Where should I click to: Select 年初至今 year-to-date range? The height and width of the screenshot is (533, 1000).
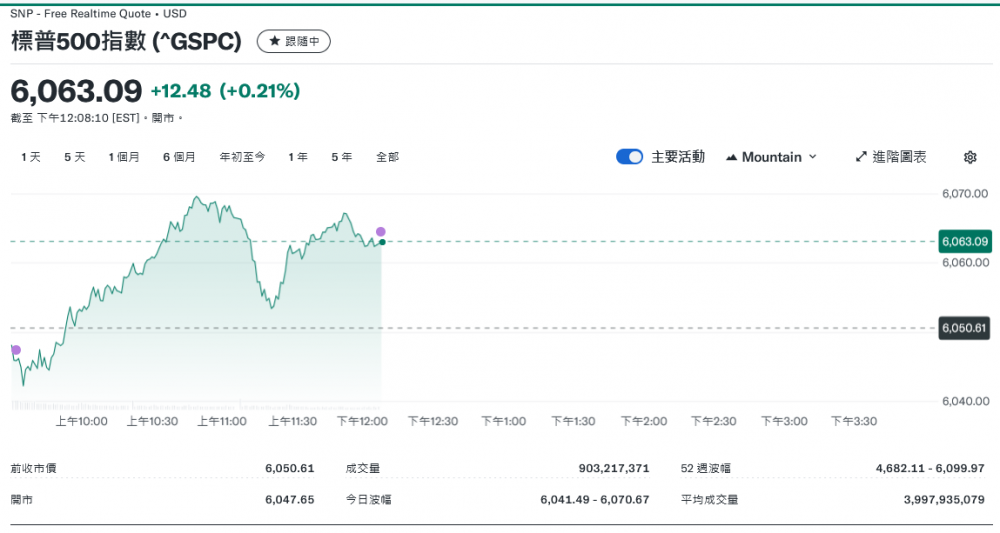[242, 157]
